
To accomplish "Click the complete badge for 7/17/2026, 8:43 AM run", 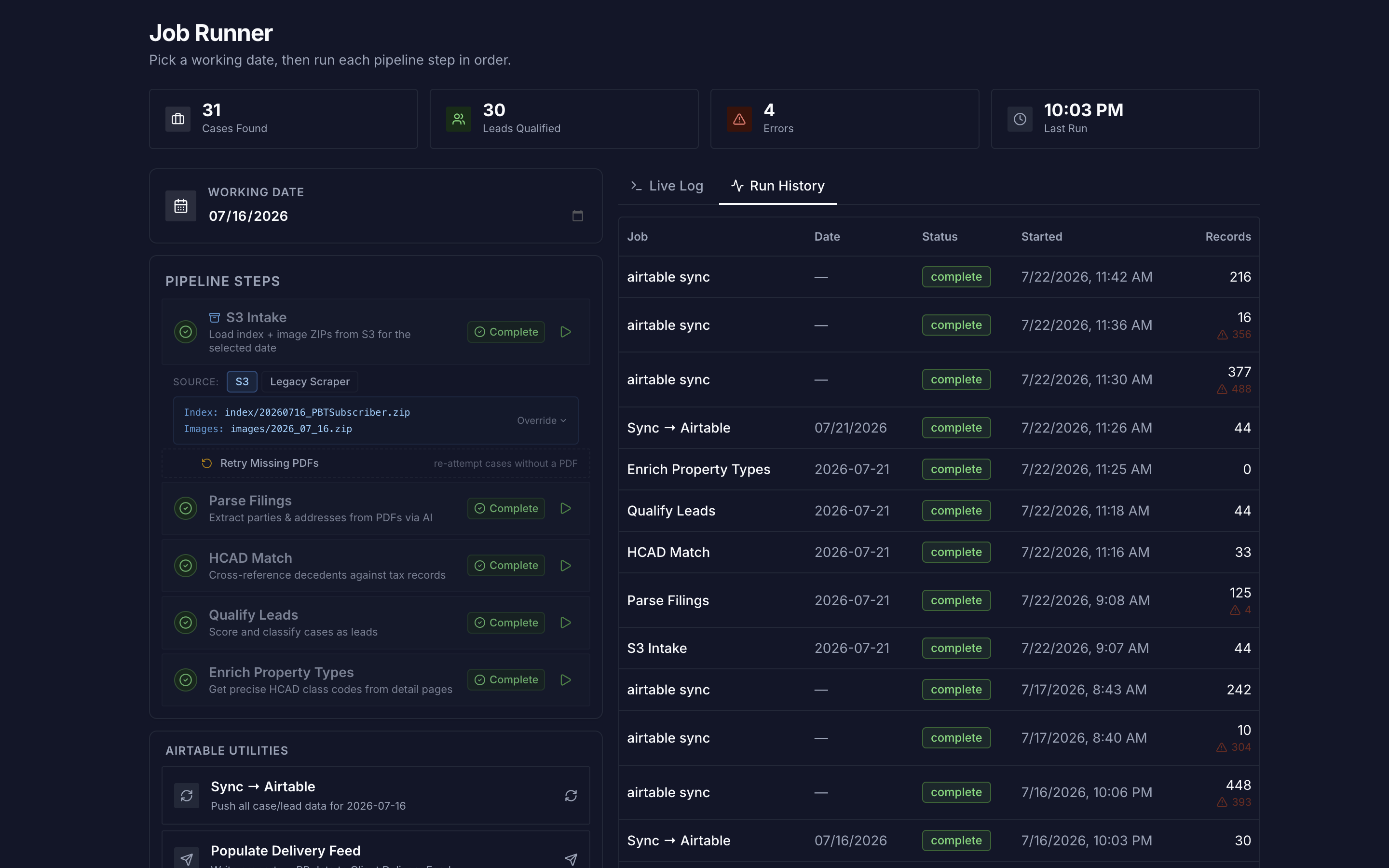I will pyautogui.click(x=956, y=690).
